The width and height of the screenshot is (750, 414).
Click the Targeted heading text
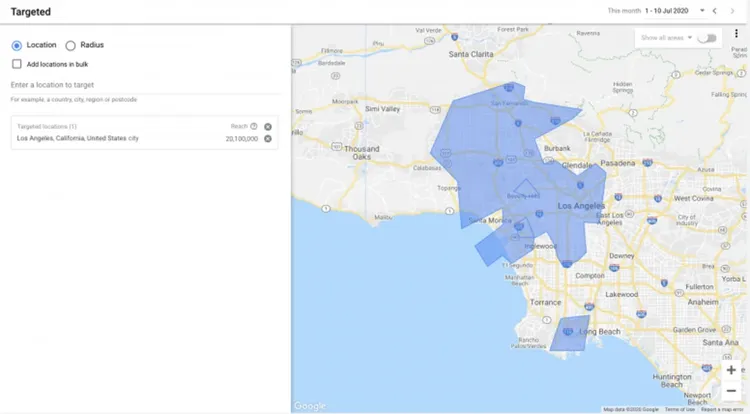pyautogui.click(x=31, y=12)
